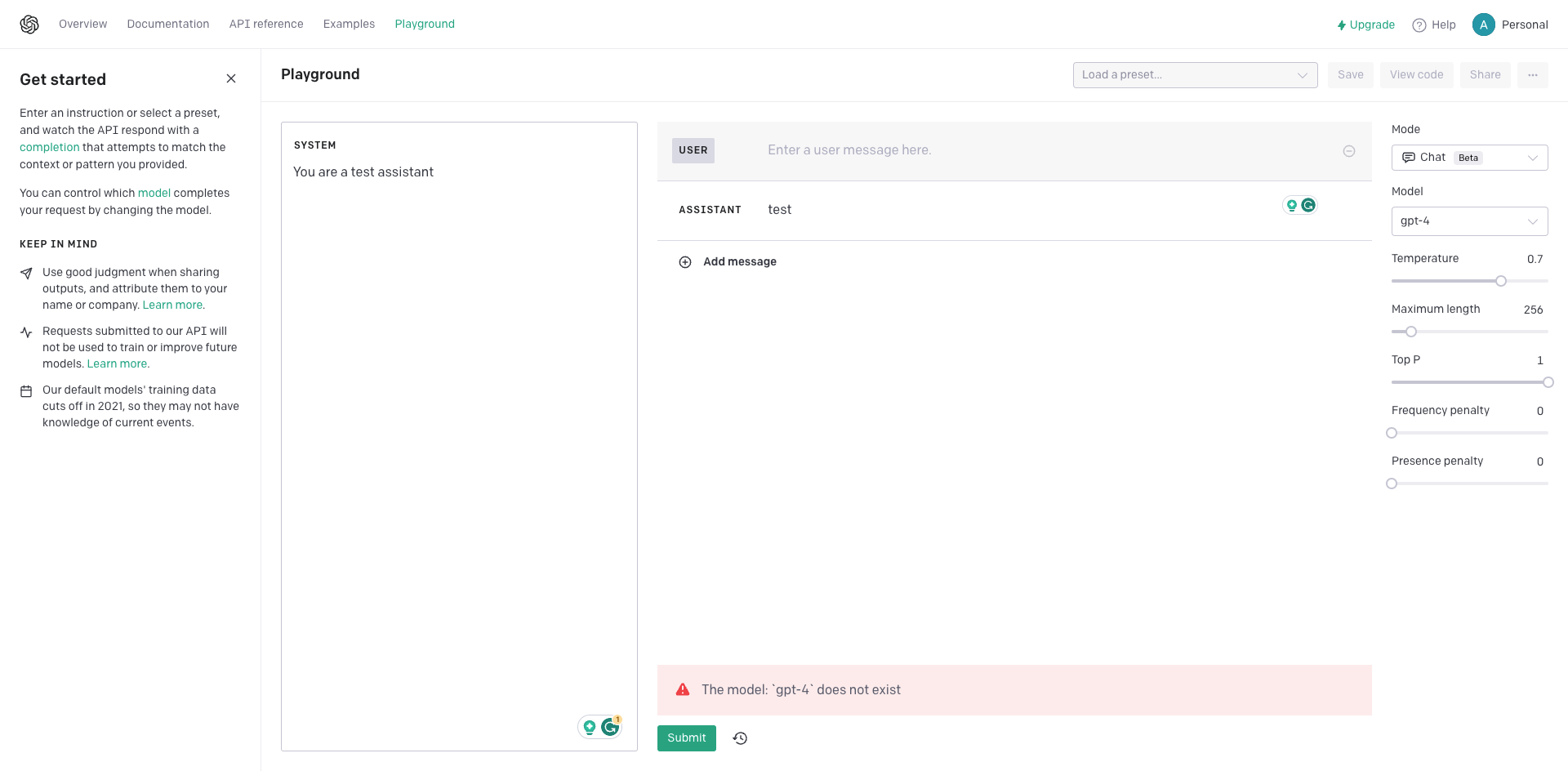Click the plus icon beside Add message
The width and height of the screenshot is (1568, 771).
click(685, 262)
